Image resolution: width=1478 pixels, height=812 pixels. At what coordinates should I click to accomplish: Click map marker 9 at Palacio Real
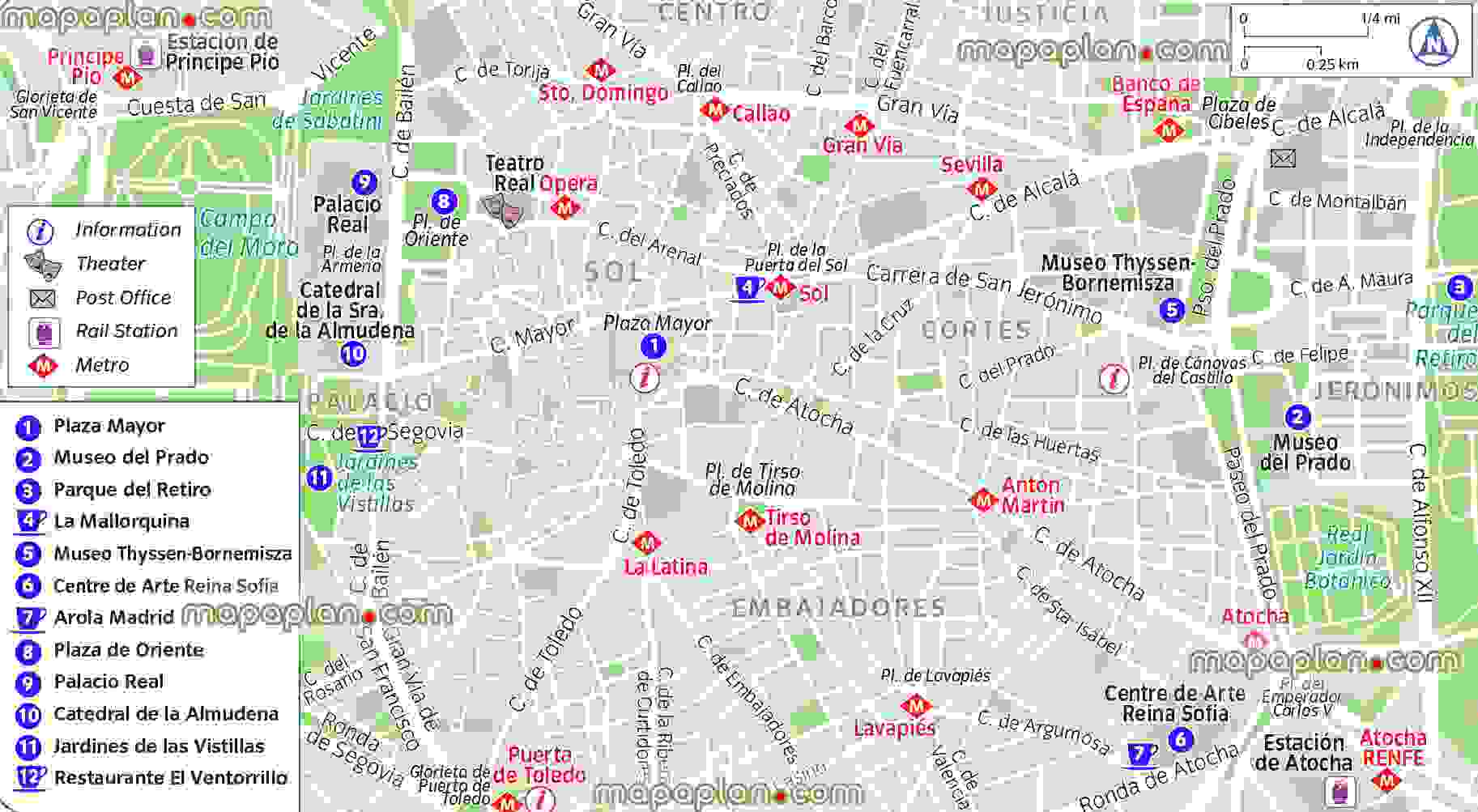click(x=364, y=182)
